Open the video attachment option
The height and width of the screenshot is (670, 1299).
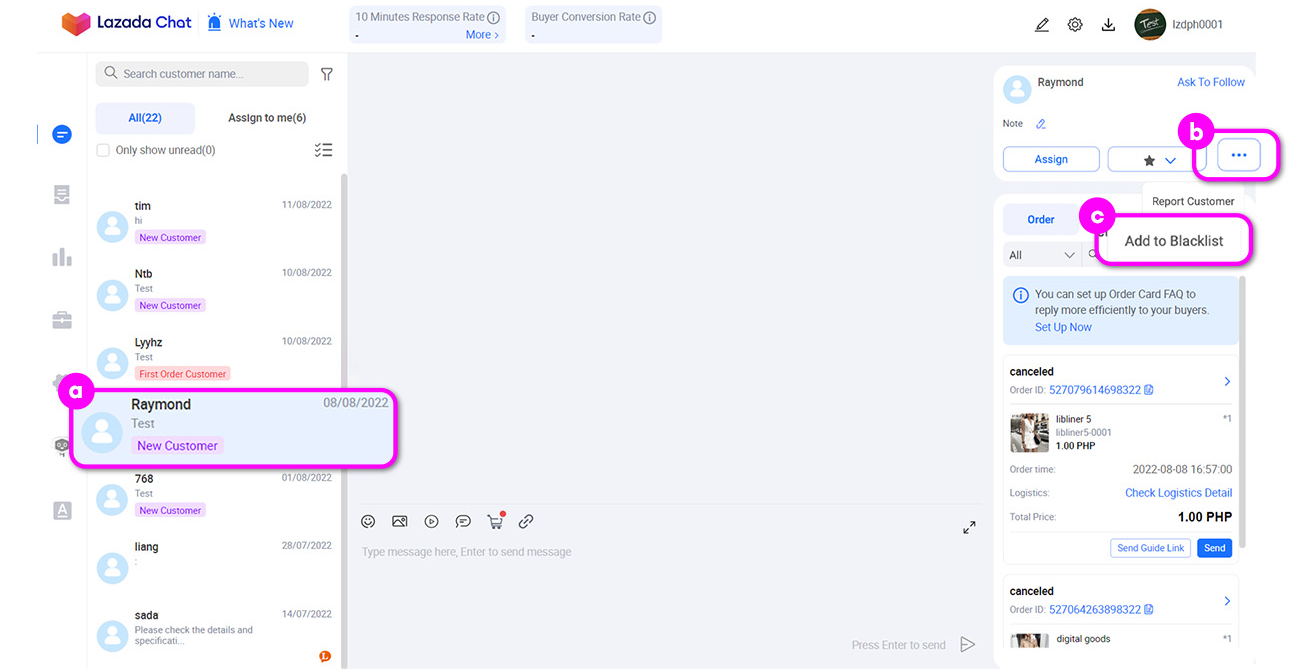click(431, 521)
